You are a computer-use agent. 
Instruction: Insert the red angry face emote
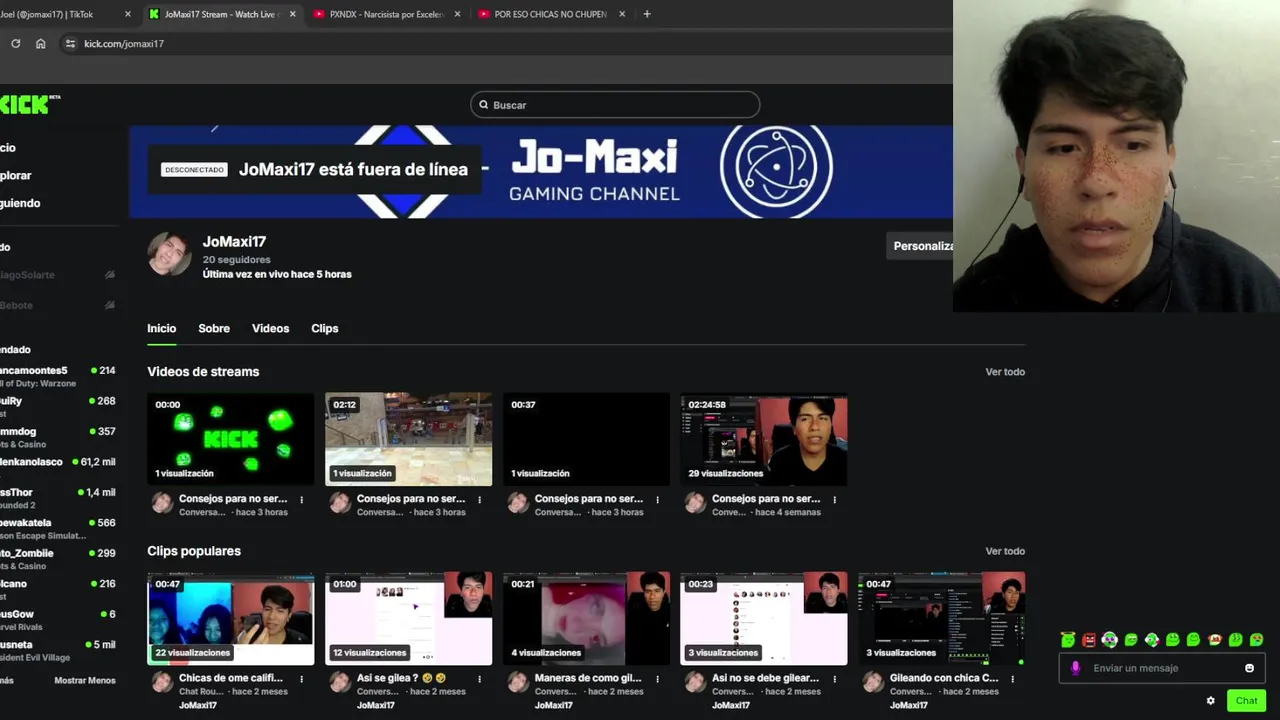[x=1089, y=639]
